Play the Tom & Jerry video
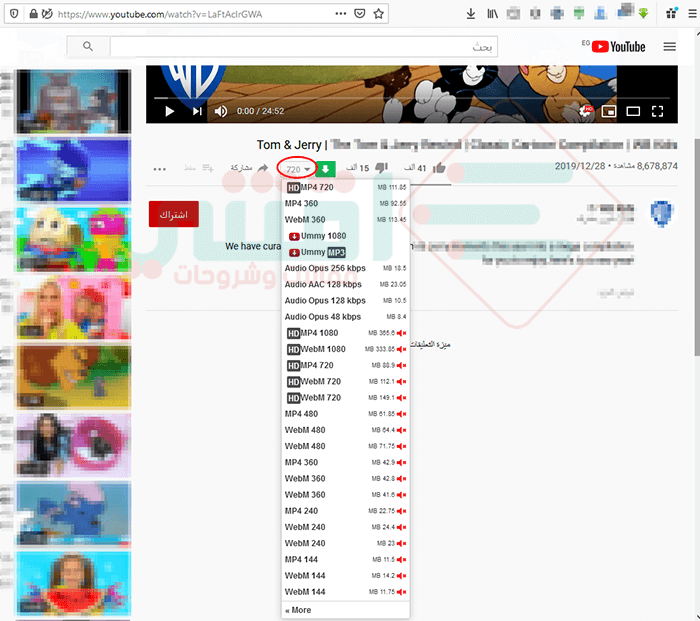Screen dimensions: 700x621 (169, 111)
